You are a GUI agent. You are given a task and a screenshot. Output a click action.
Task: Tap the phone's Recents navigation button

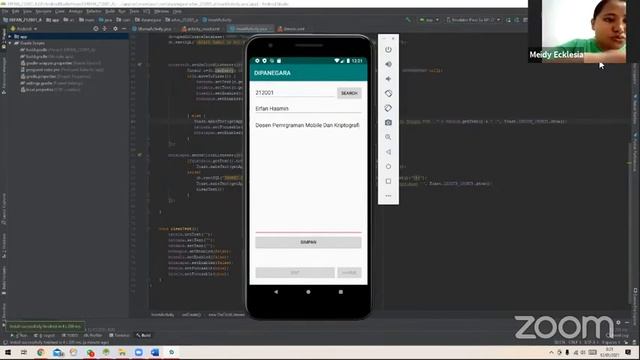341,292
